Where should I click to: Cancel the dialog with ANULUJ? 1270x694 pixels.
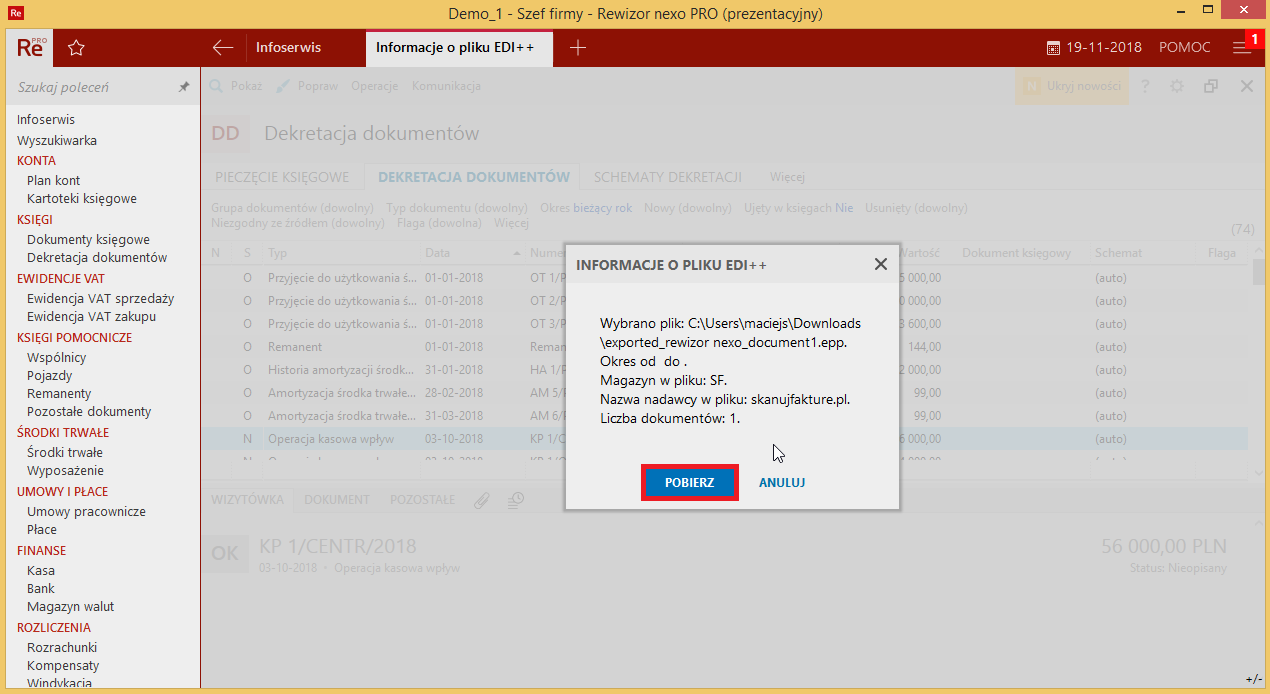781,482
